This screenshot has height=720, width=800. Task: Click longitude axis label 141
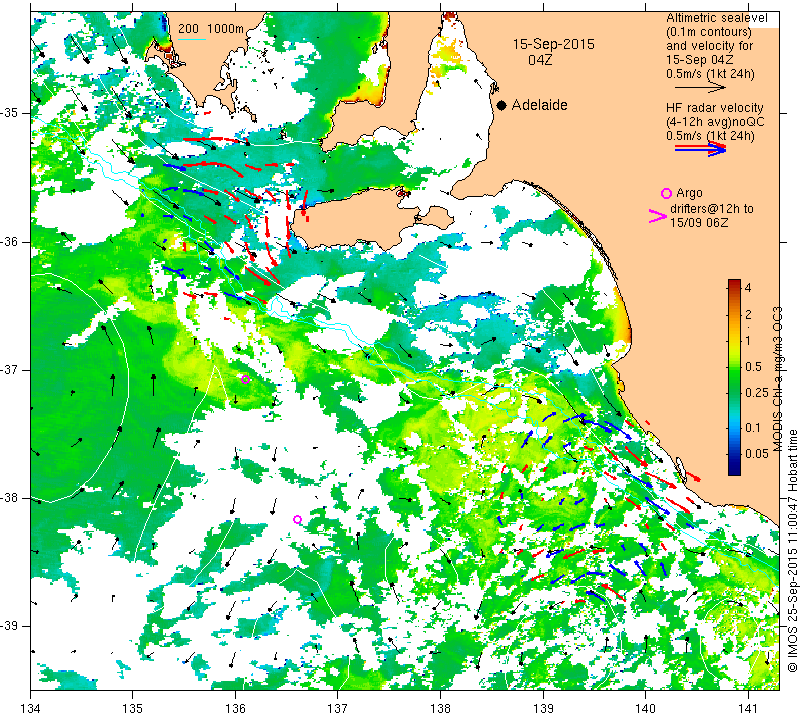coord(748,709)
